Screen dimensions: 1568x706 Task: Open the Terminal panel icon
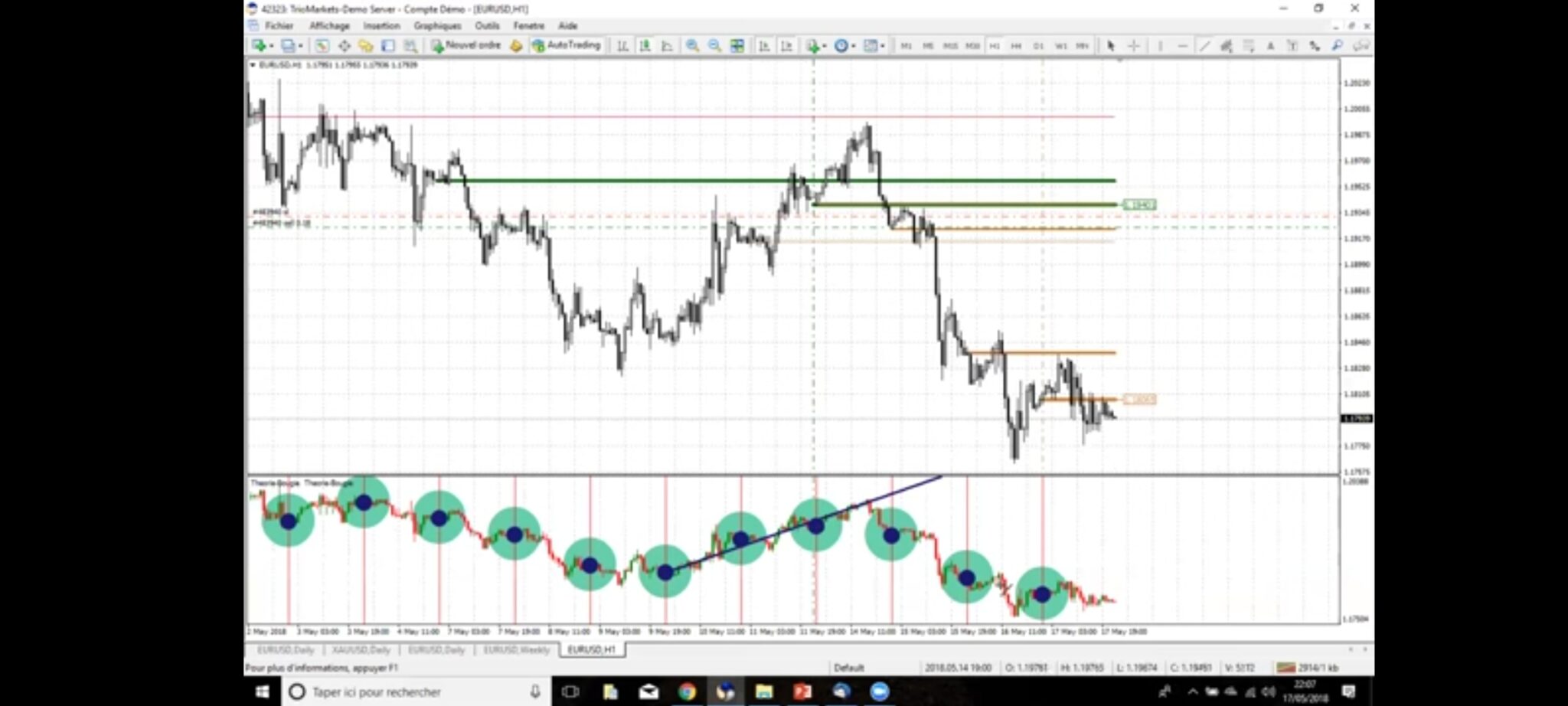(388, 46)
